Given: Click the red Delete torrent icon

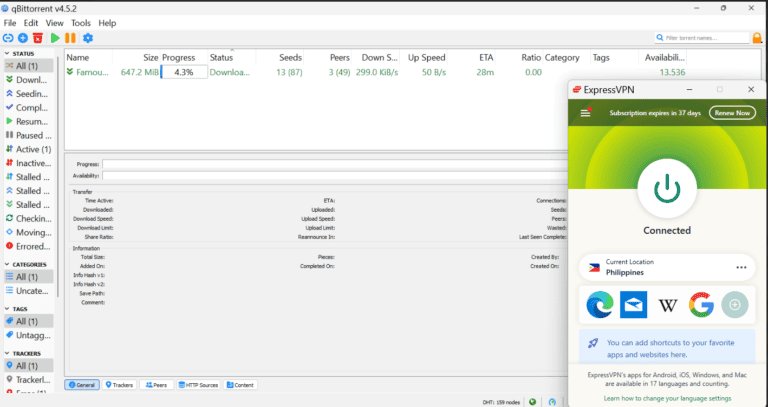Looking at the screenshot, I should pos(38,38).
